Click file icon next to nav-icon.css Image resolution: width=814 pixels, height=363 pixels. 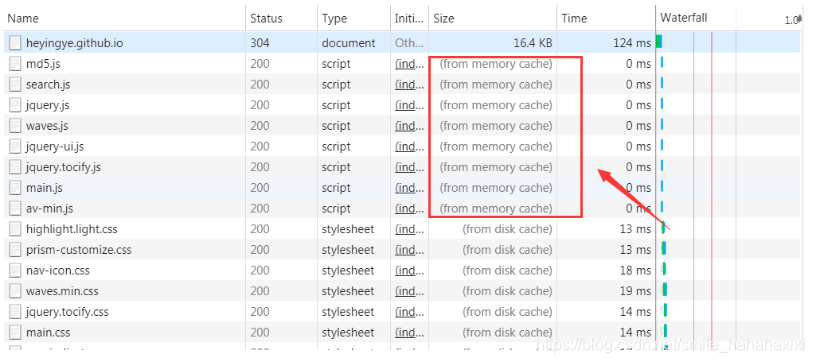16,270
